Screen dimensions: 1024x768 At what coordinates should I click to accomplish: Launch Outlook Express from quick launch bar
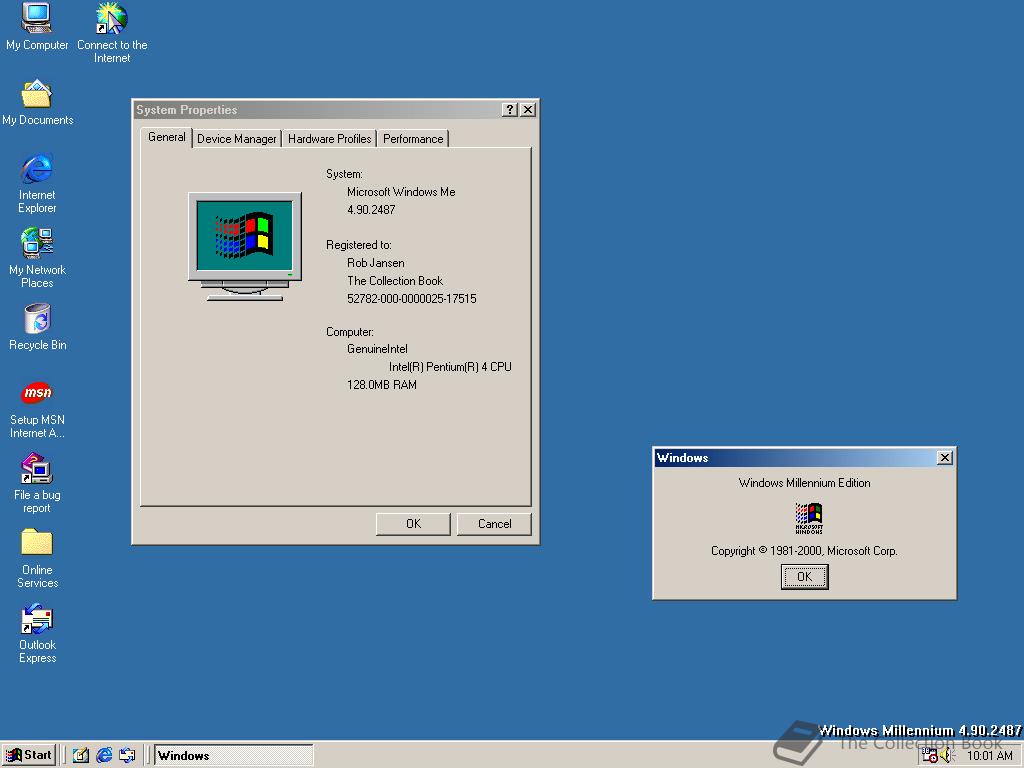click(x=127, y=756)
